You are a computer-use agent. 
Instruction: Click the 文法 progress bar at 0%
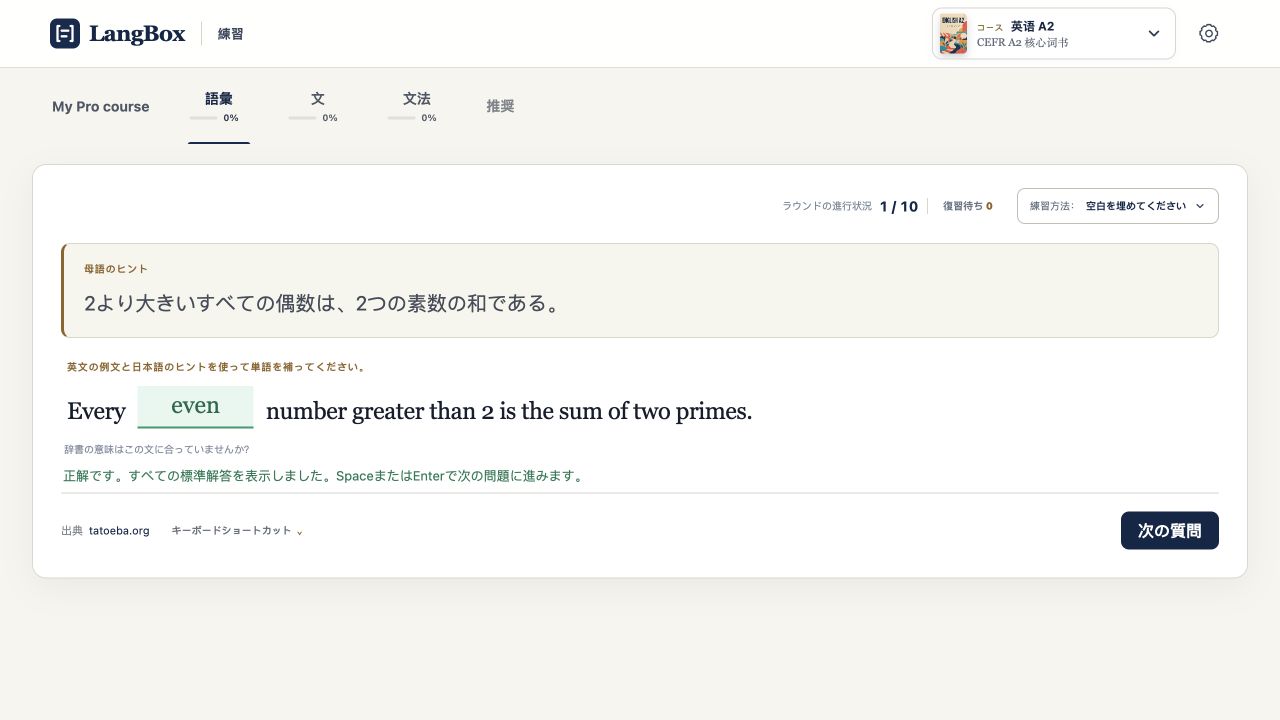[402, 118]
